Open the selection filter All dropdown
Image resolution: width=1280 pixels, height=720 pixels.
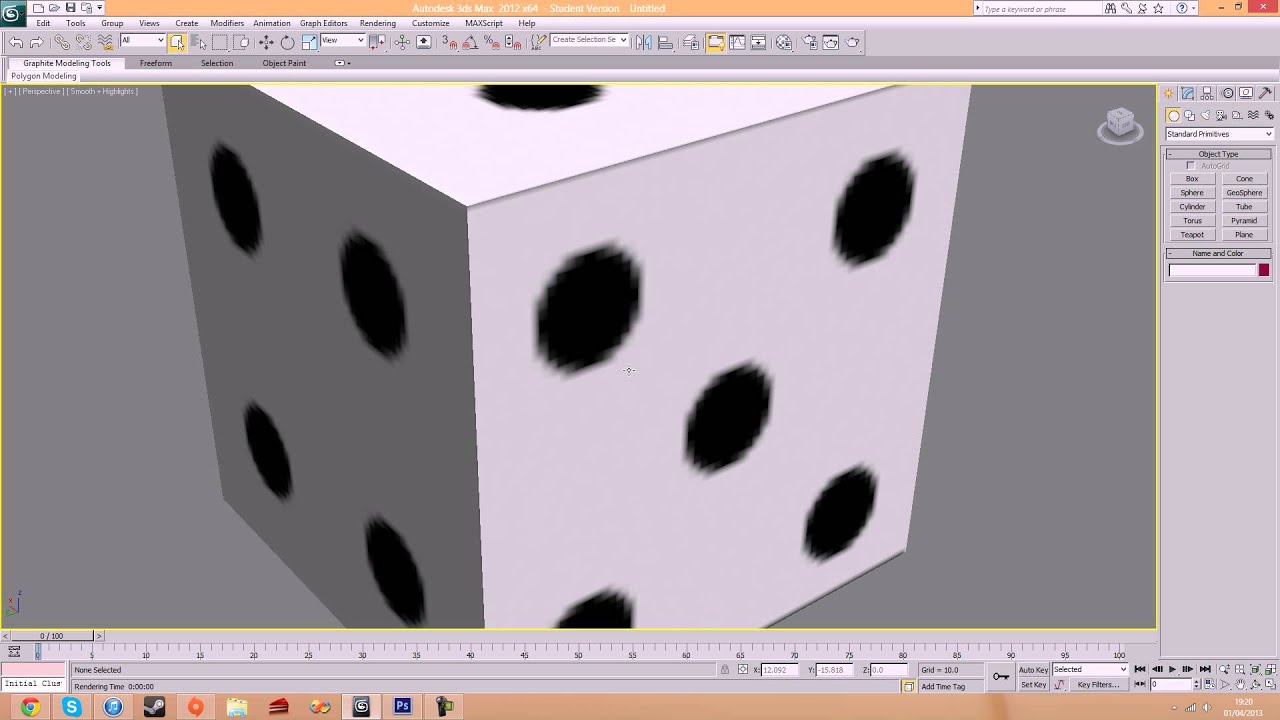click(142, 41)
